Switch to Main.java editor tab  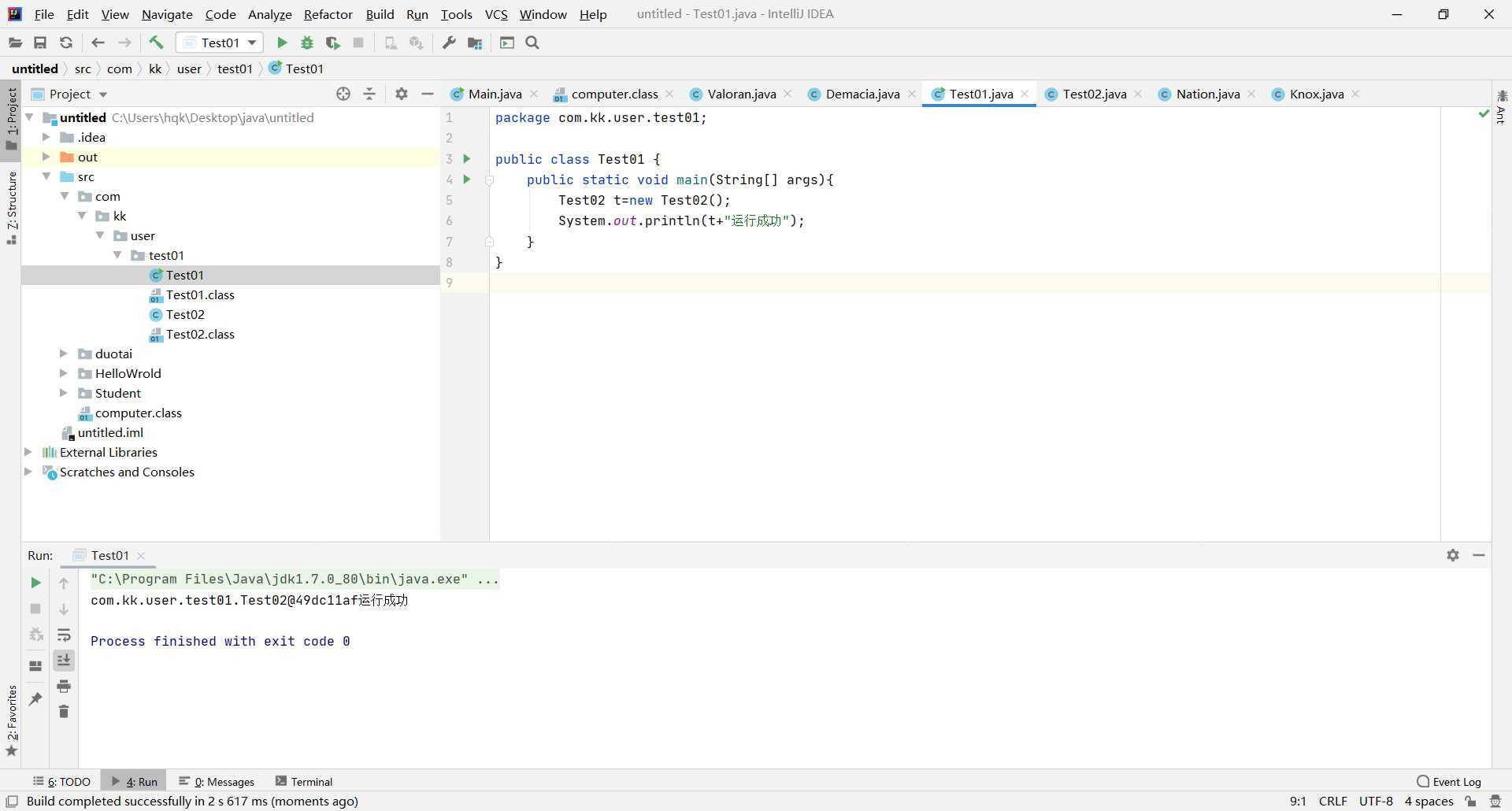(x=495, y=94)
